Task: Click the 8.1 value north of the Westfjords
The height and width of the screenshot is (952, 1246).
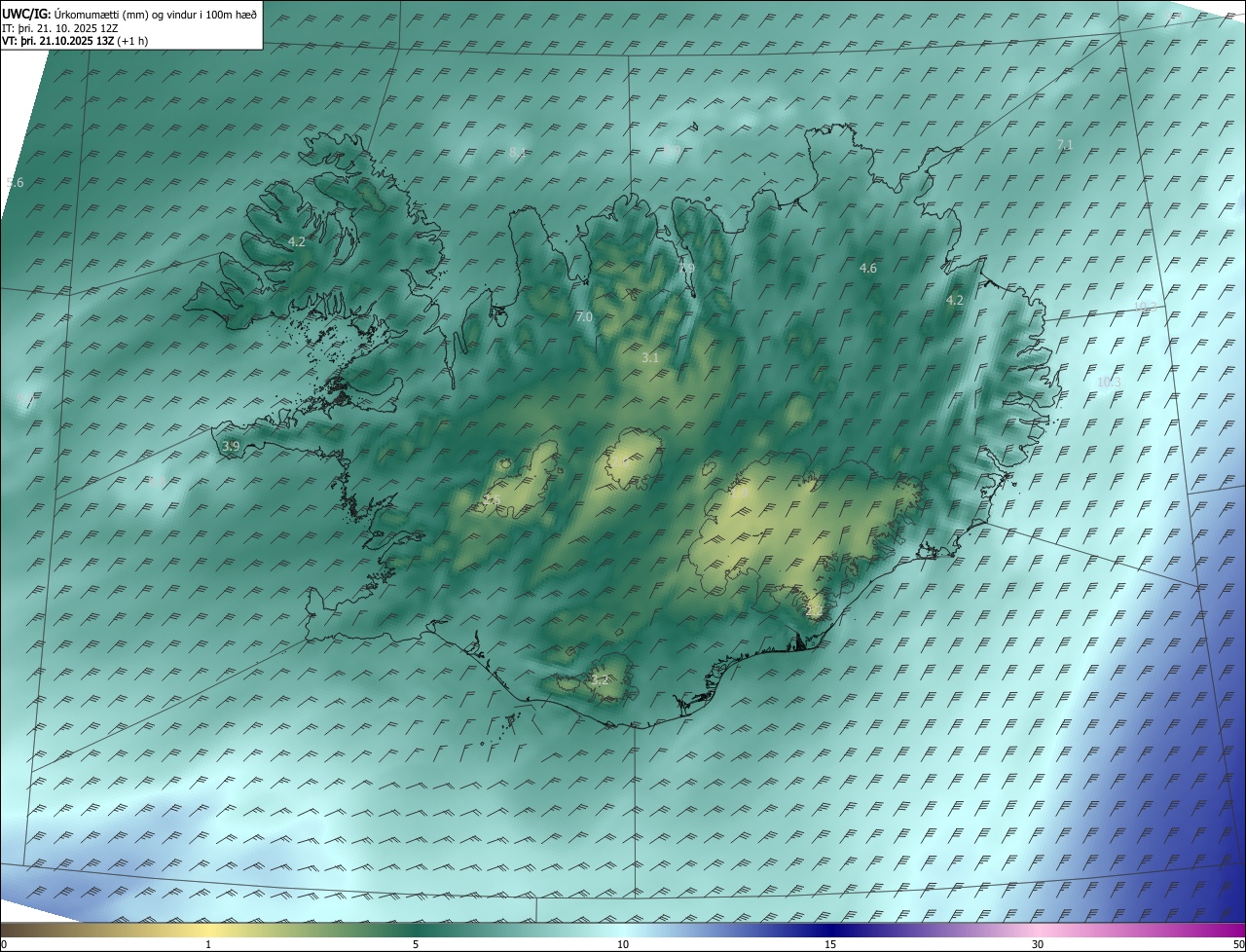Action: coord(518,152)
